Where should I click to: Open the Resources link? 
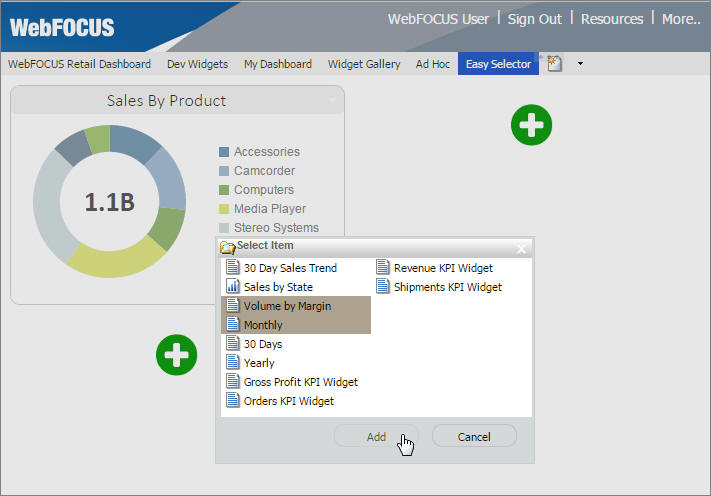pos(612,19)
